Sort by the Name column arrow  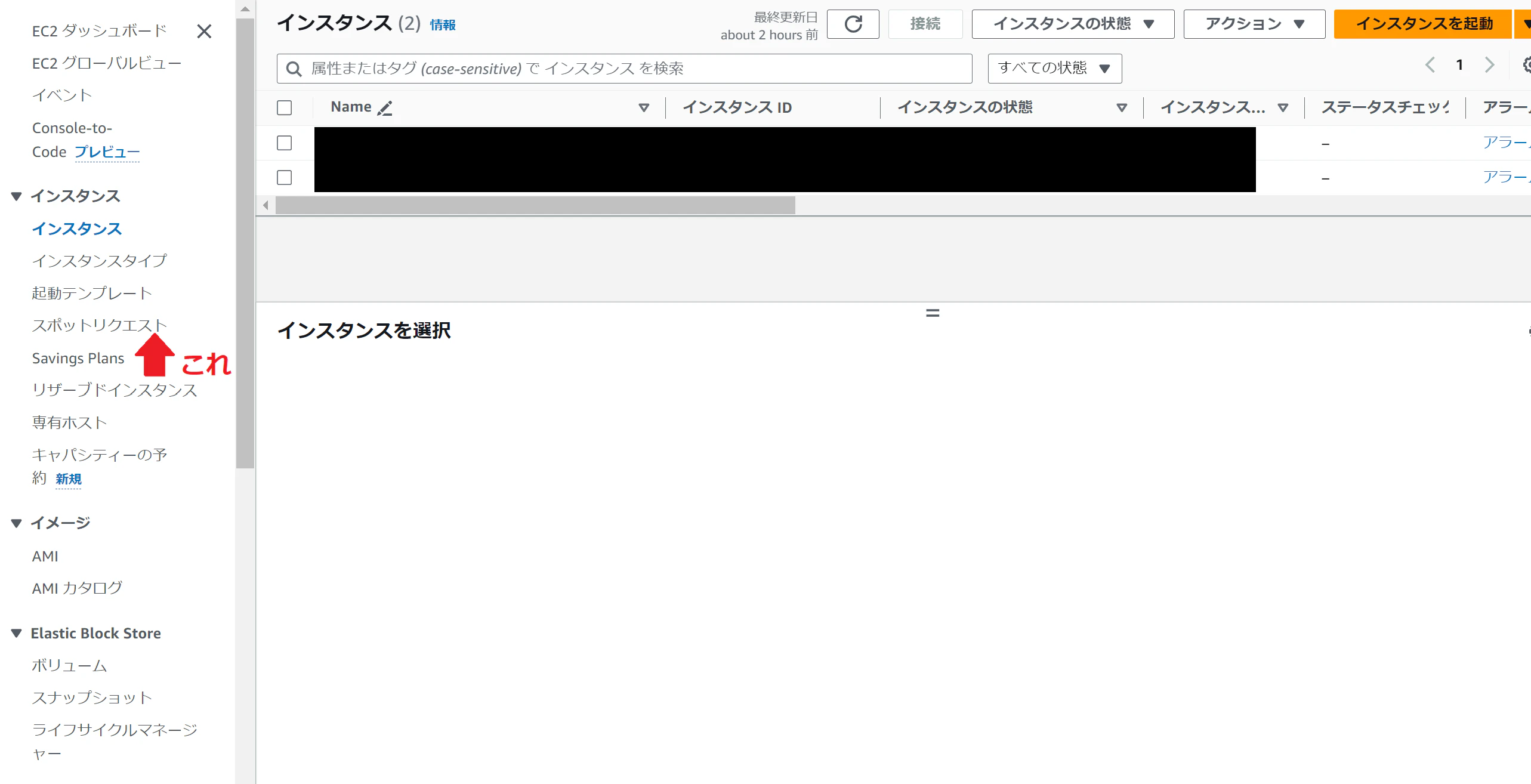click(x=643, y=107)
